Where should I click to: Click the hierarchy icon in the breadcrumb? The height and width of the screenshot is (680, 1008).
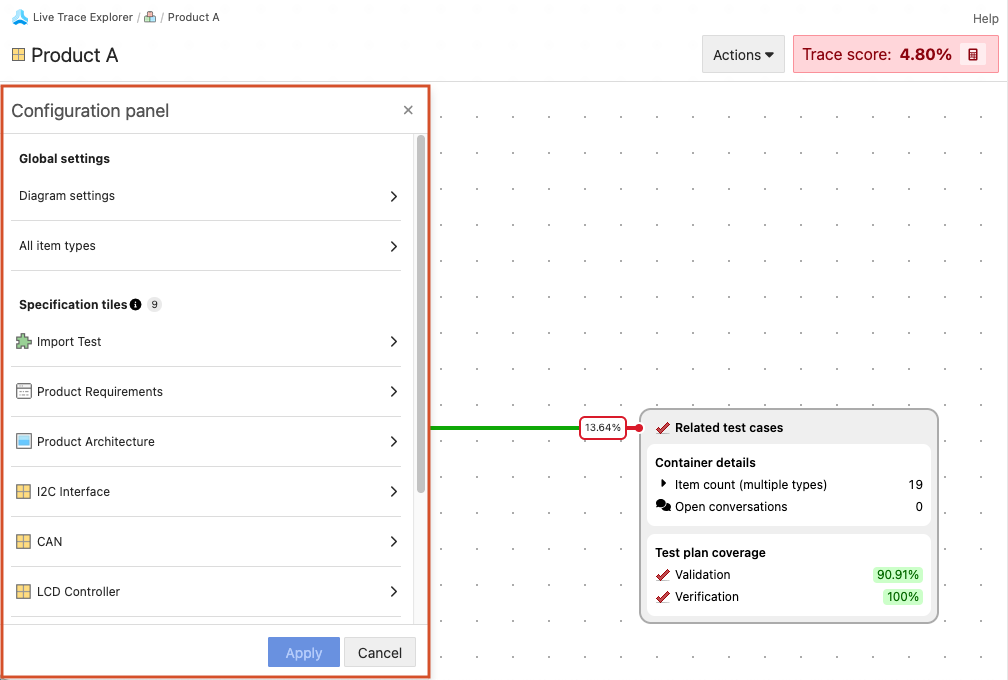(x=150, y=17)
